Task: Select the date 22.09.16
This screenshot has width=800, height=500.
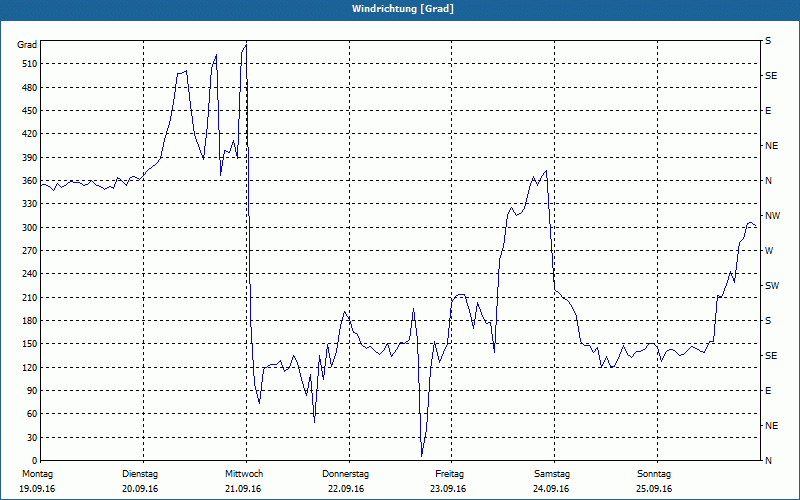Action: pos(346,489)
